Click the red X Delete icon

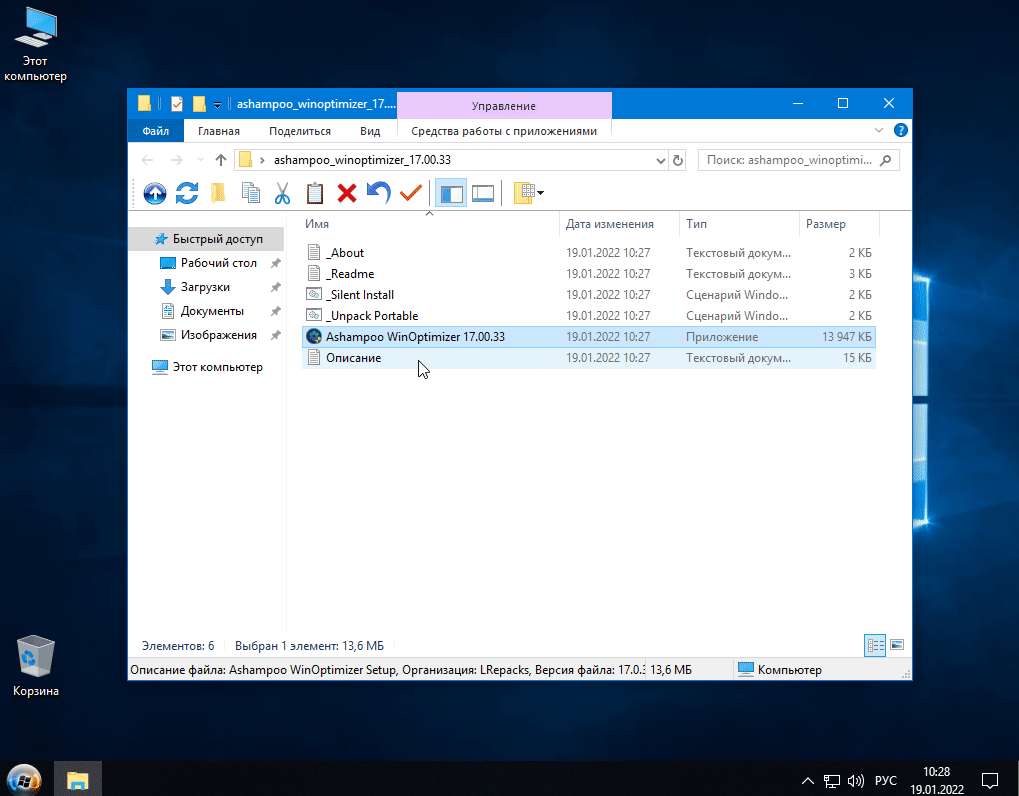point(347,193)
